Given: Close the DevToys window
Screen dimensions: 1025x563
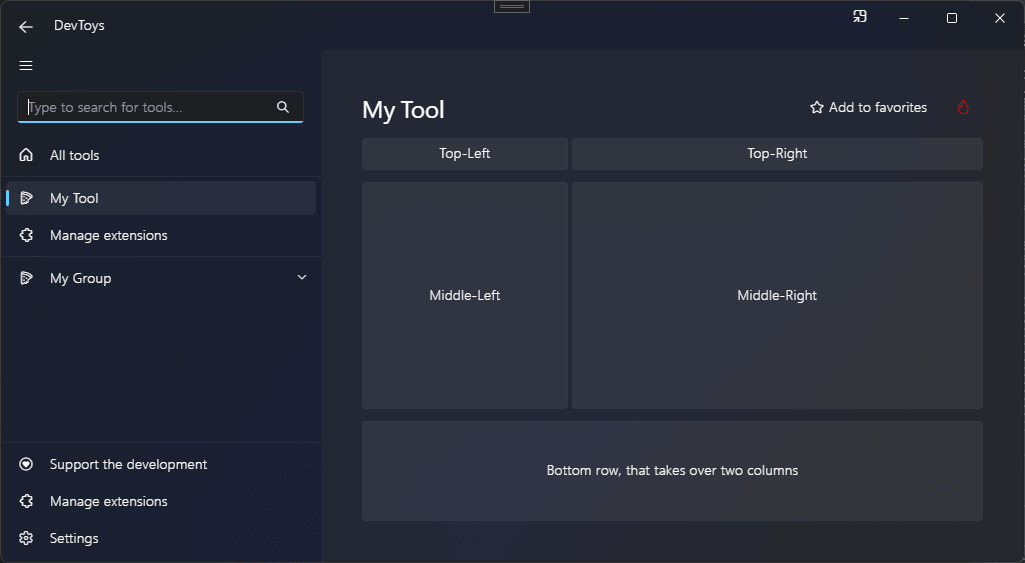Looking at the screenshot, I should point(1000,18).
